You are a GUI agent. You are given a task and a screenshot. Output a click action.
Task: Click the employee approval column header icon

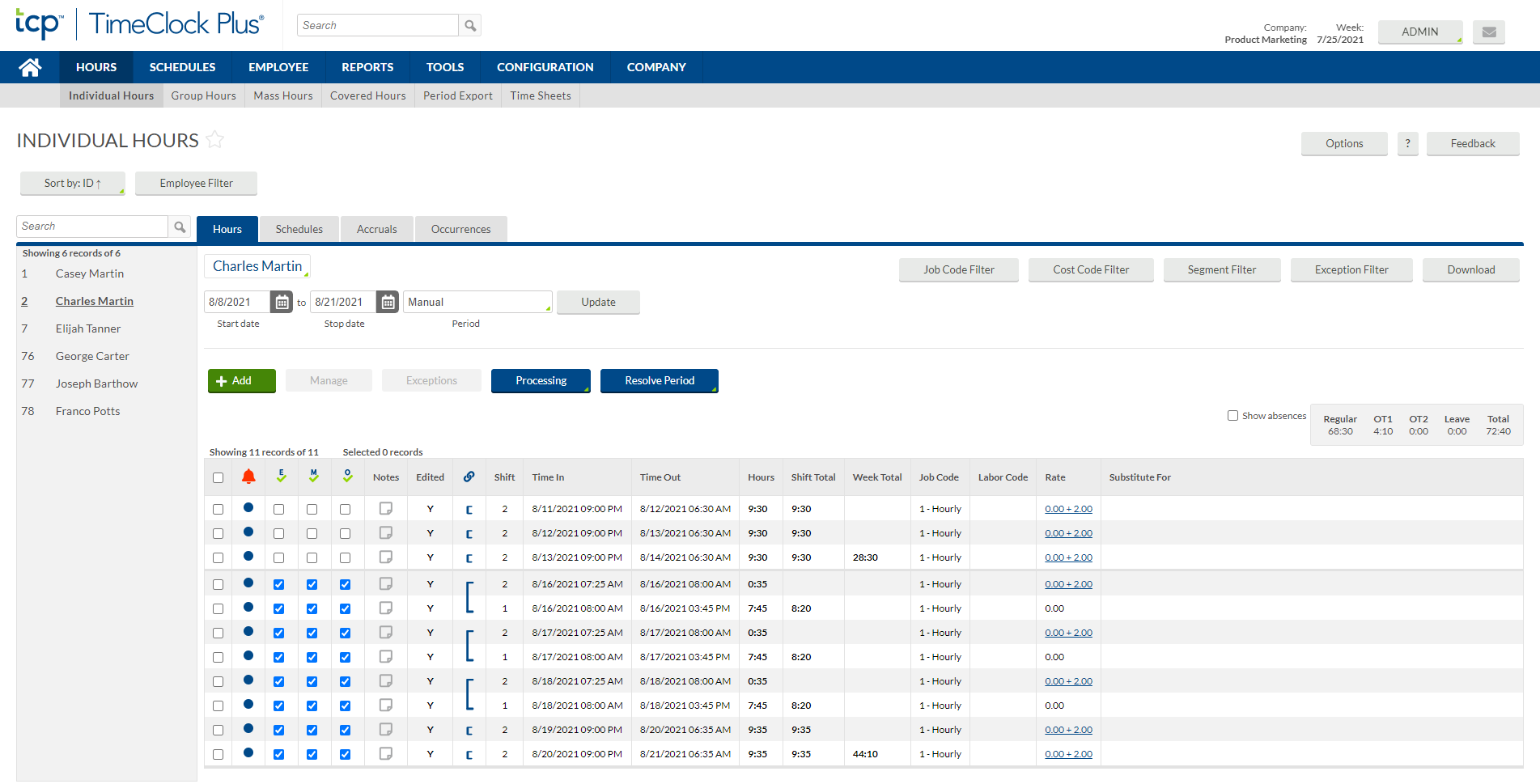pos(281,477)
